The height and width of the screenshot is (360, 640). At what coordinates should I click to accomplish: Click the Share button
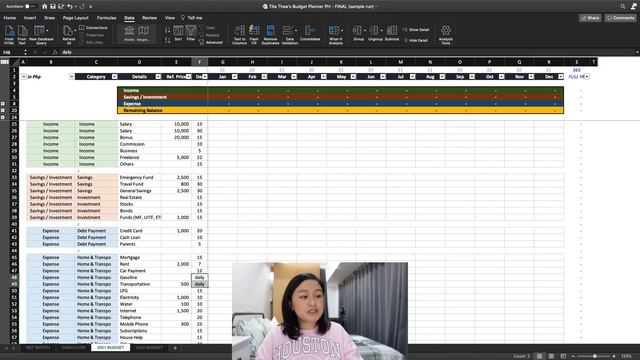[x=590, y=18]
